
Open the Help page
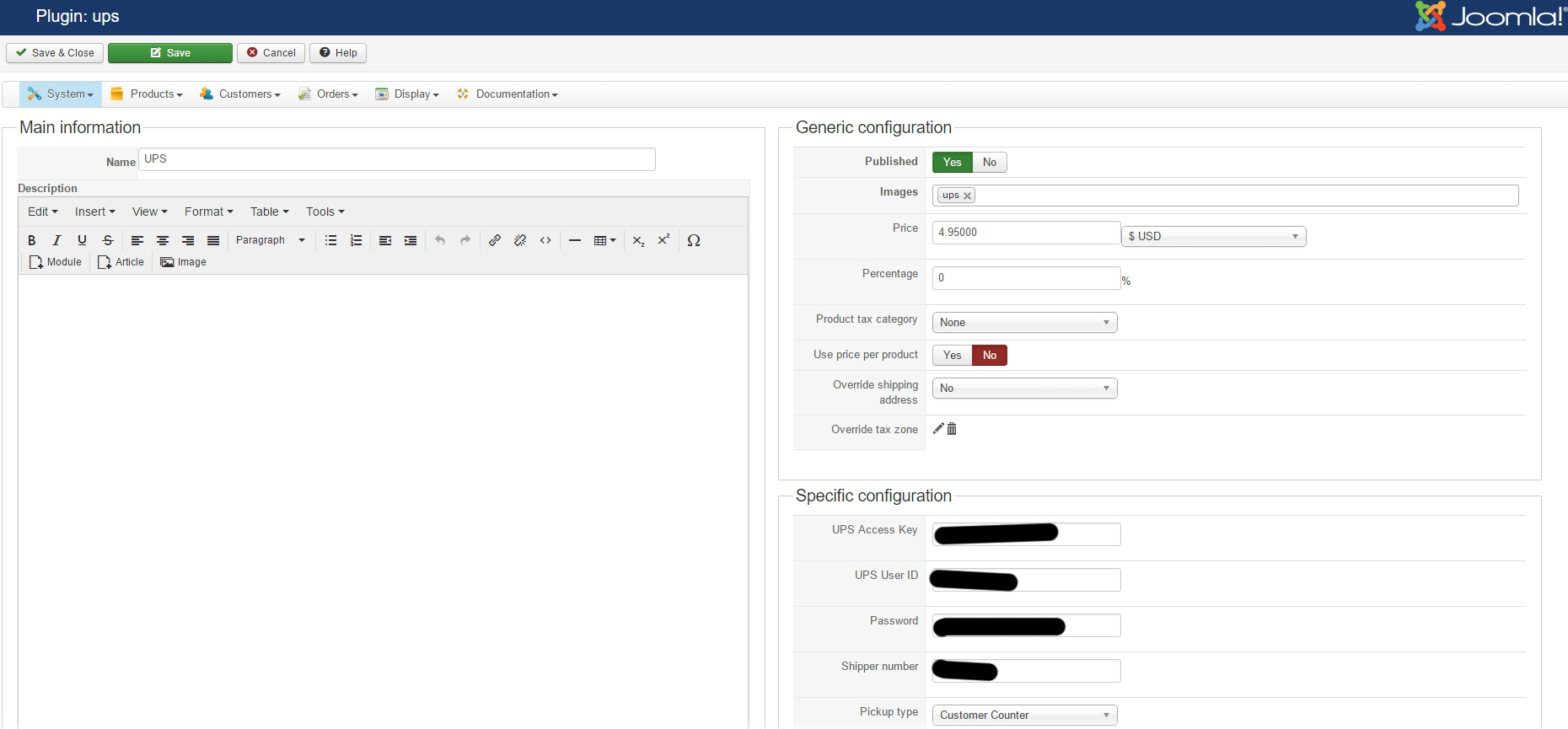click(338, 53)
